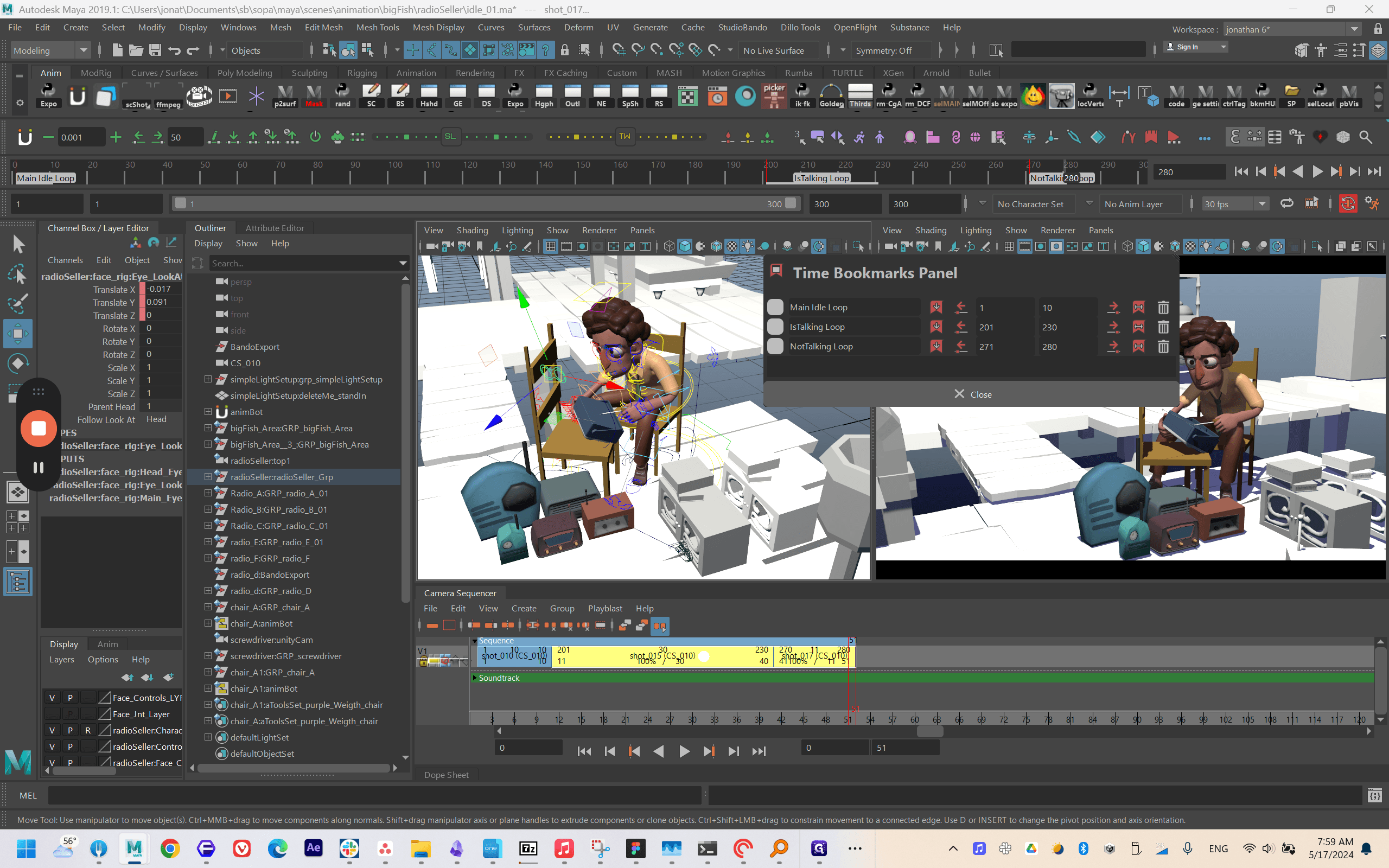Screen dimensions: 1389x868
Task: Activate the Rotate tool in toolbox
Action: 18,363
